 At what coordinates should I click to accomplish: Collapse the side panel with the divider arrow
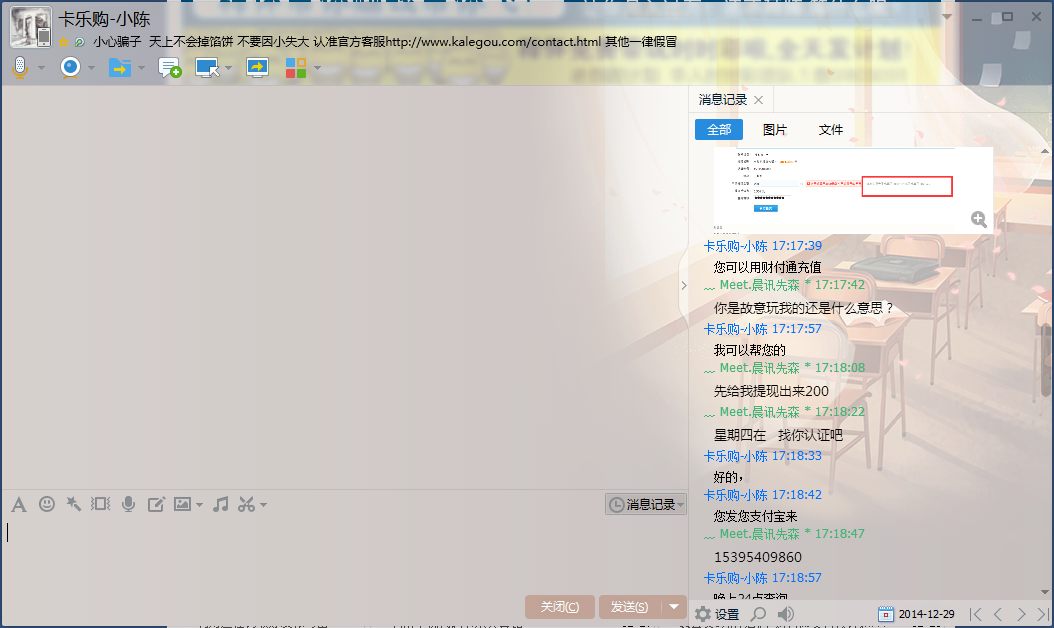click(x=684, y=285)
